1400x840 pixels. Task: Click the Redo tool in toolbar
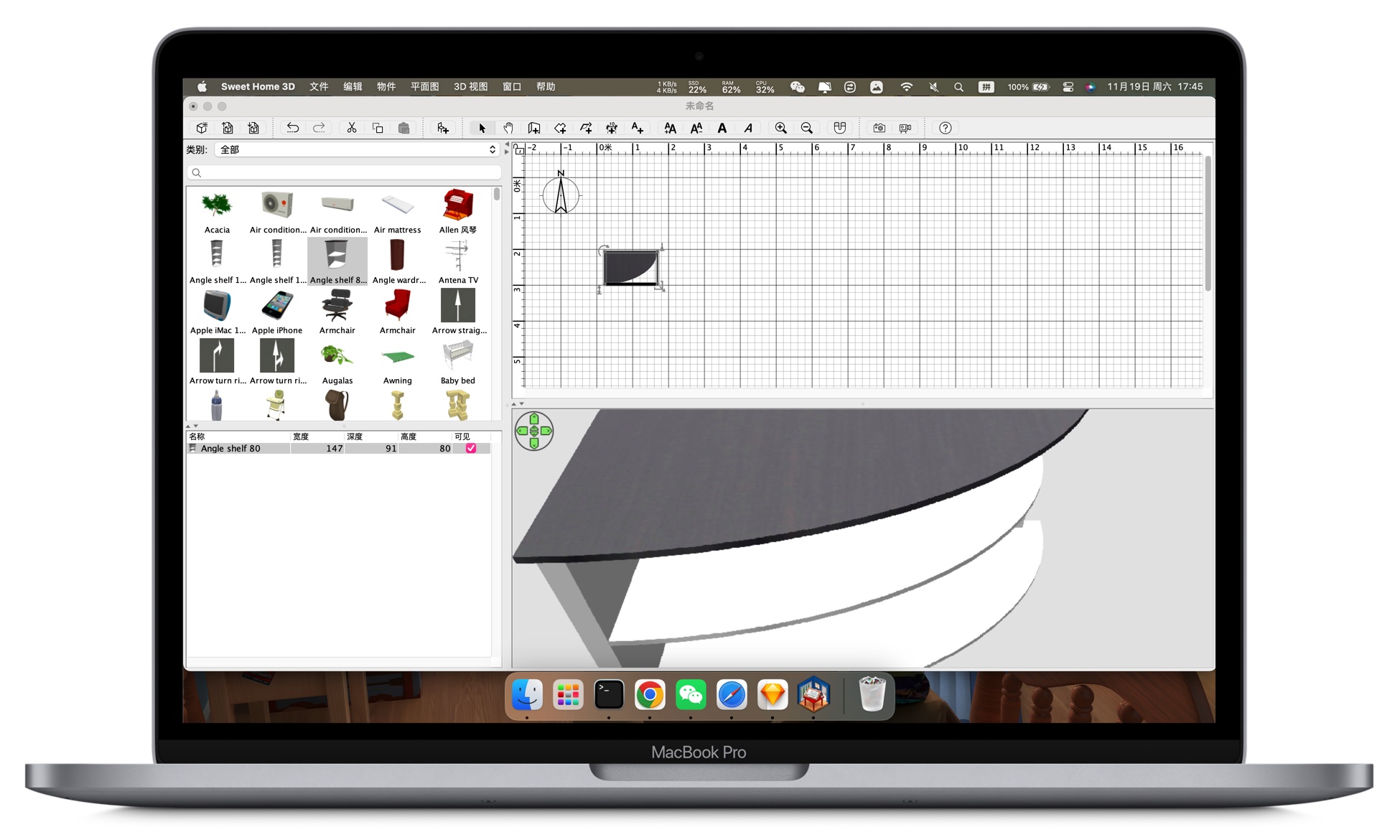tap(321, 128)
